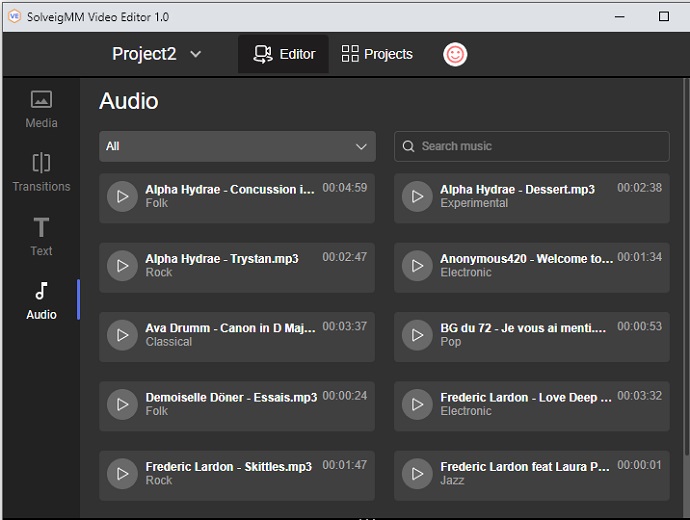This screenshot has height=520, width=690.
Task: Play BG du 72 - Je vous ai menti preview
Action: click(417, 335)
